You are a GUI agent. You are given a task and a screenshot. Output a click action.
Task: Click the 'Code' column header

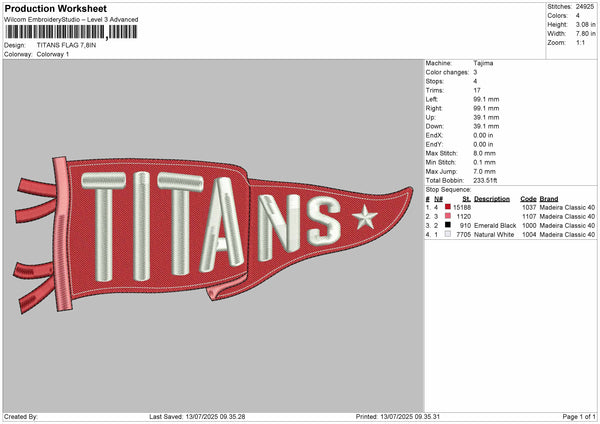(528, 199)
